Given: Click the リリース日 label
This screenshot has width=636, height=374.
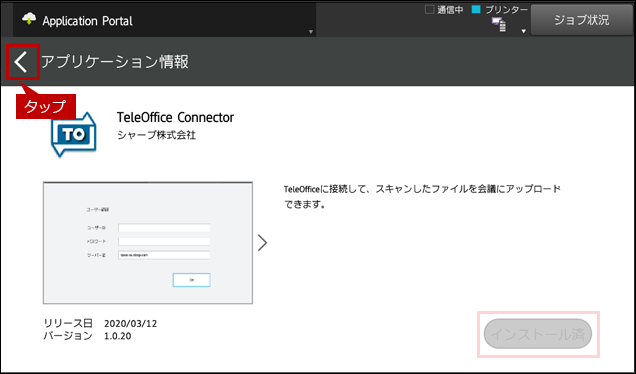Looking at the screenshot, I should click(x=68, y=324).
